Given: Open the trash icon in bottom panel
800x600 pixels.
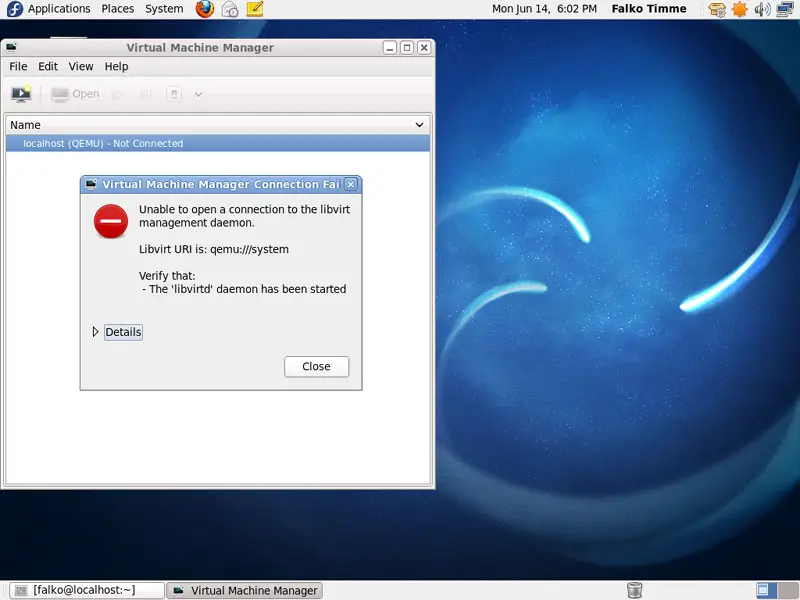Looking at the screenshot, I should click(x=634, y=590).
